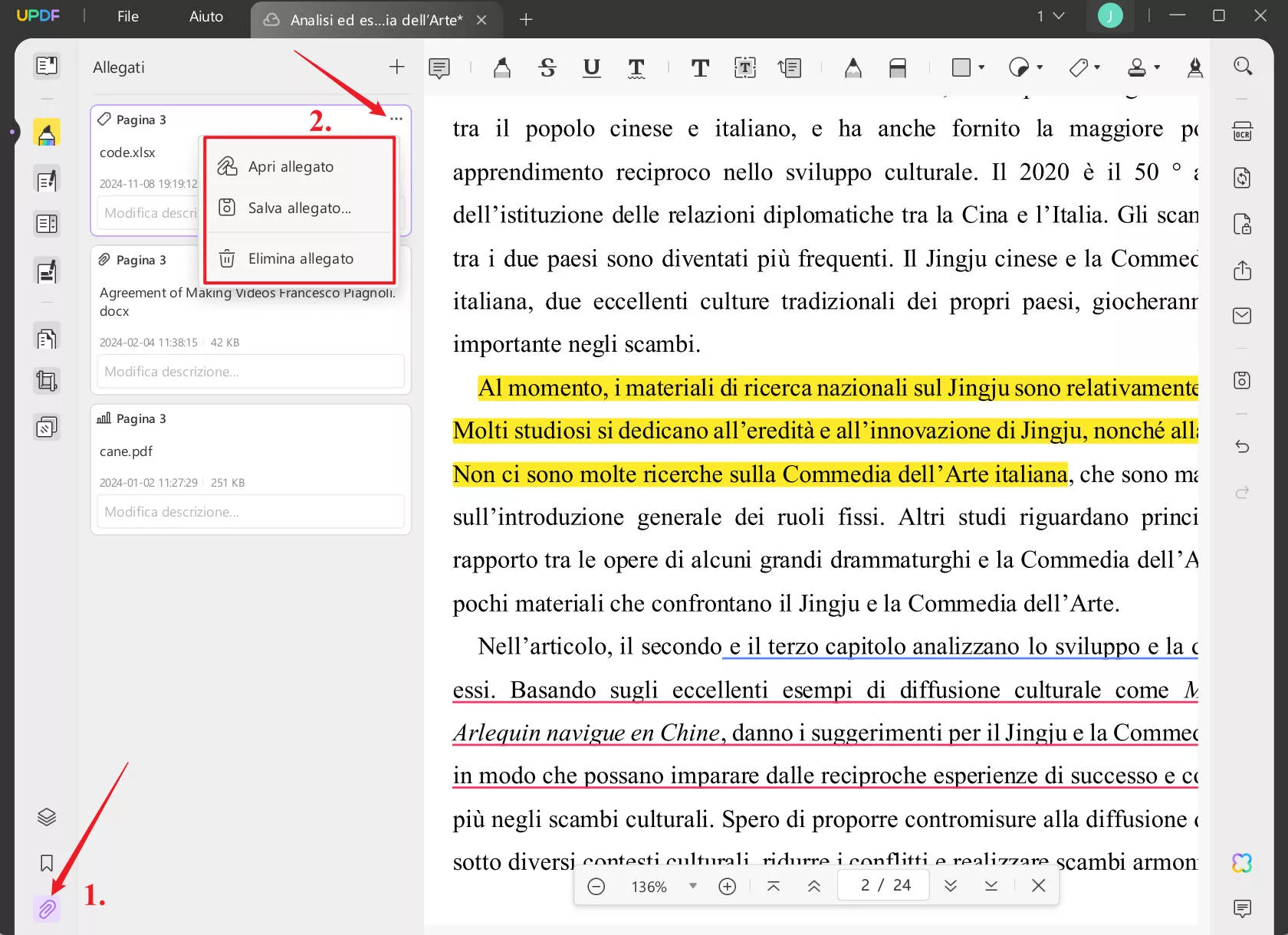Open the comments list panel icon

[x=1243, y=909]
